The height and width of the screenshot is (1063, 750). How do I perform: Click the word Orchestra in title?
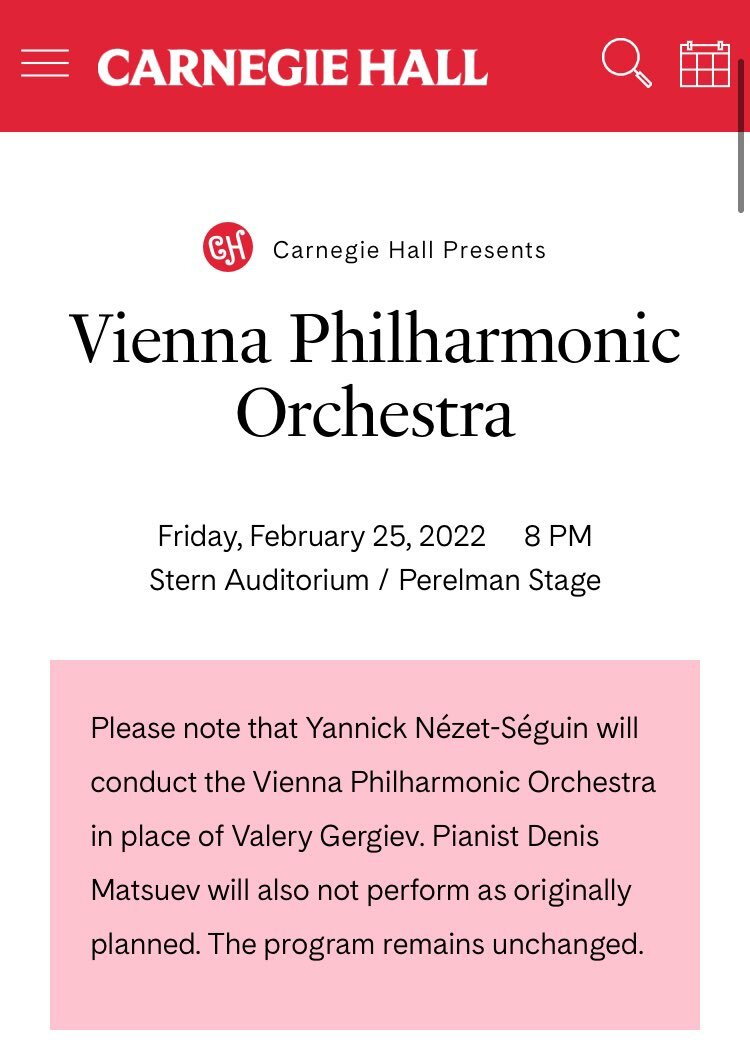tap(375, 413)
